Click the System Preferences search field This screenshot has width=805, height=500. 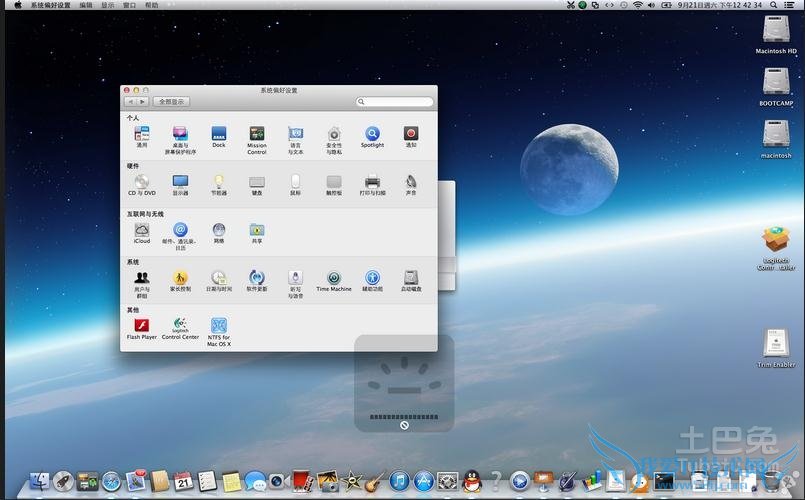397,102
